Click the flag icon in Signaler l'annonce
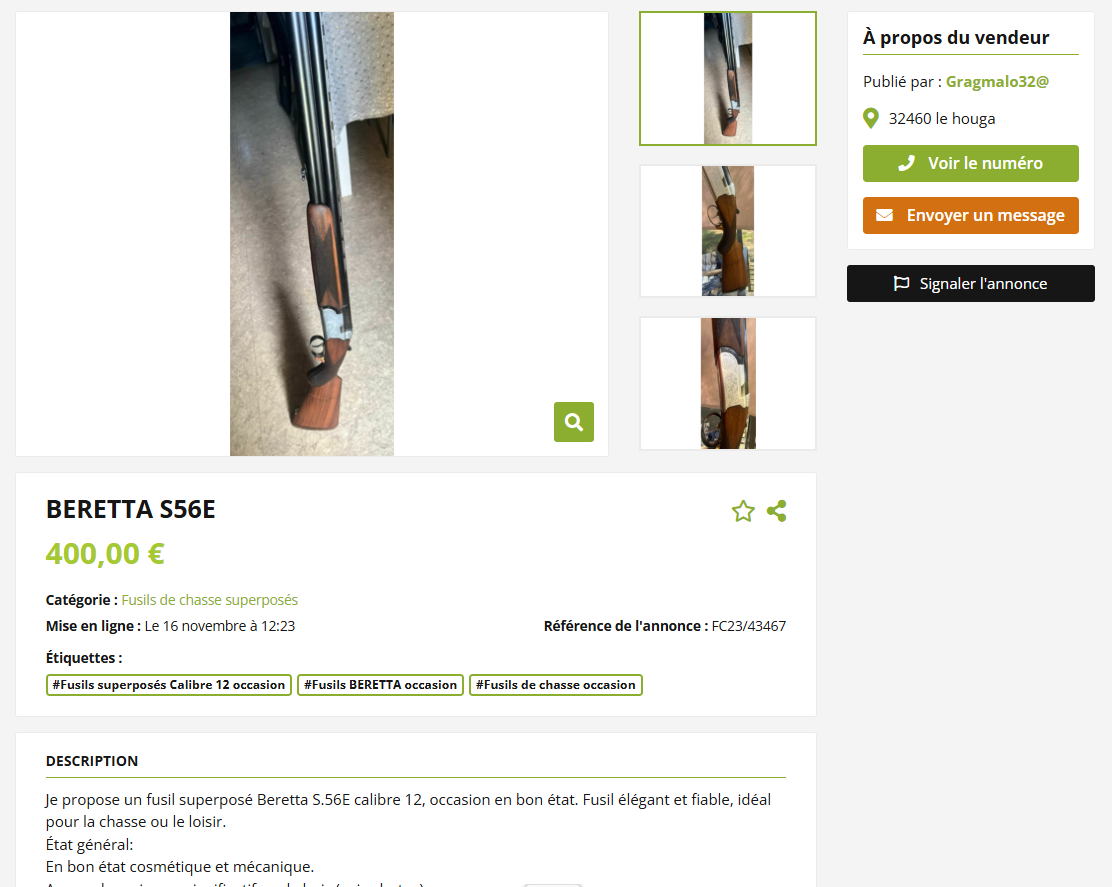 (x=901, y=284)
